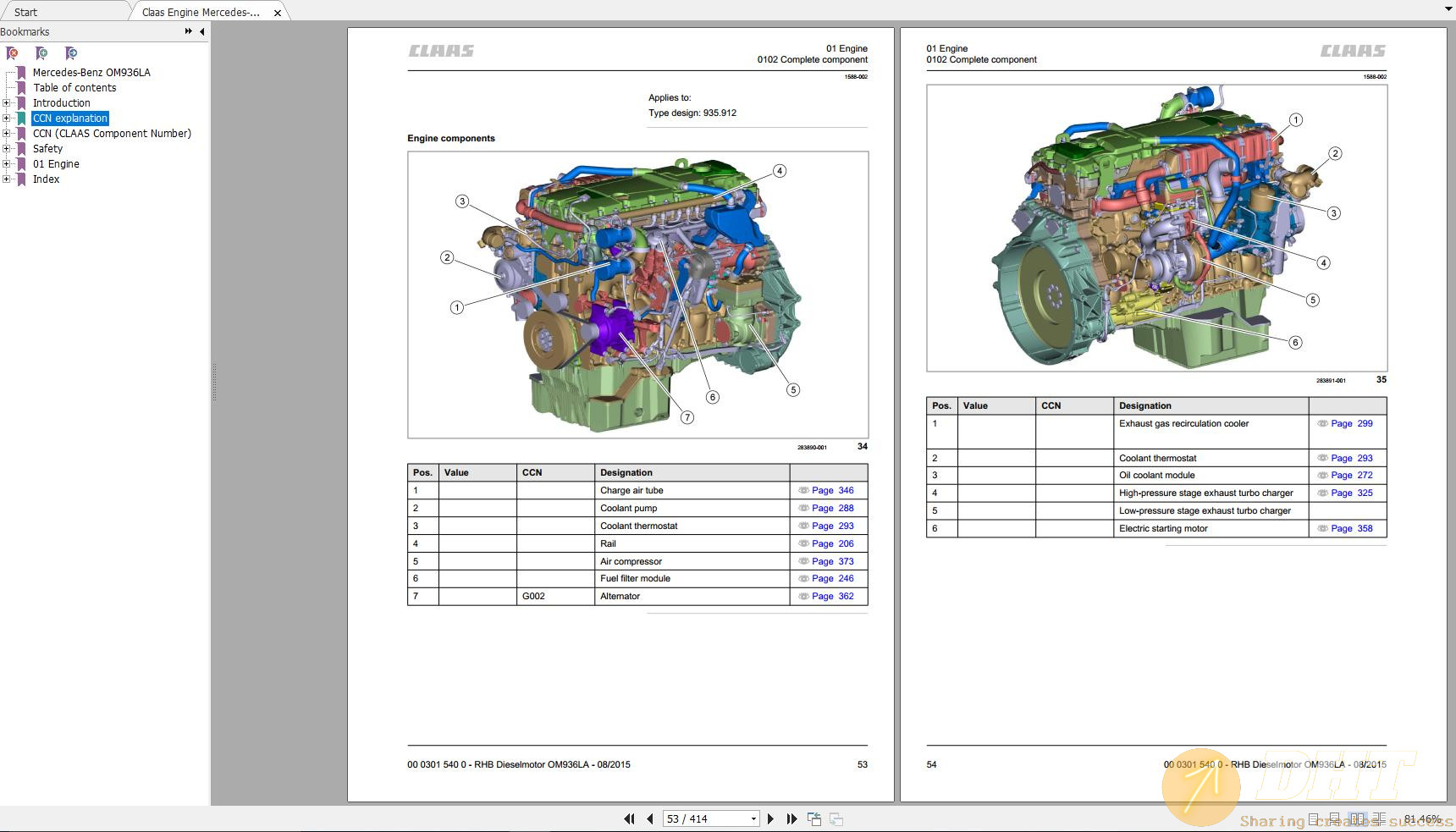Open the page number dropdown
The width and height of the screenshot is (1456, 832).
pos(753,818)
